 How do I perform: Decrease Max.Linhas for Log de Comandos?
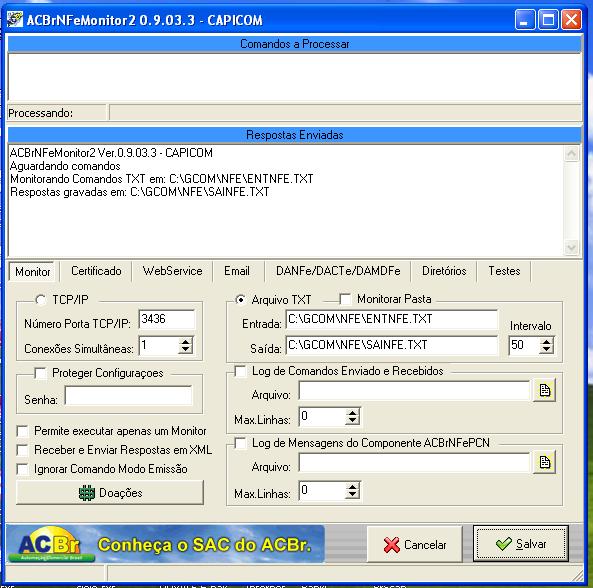pyautogui.click(x=352, y=421)
